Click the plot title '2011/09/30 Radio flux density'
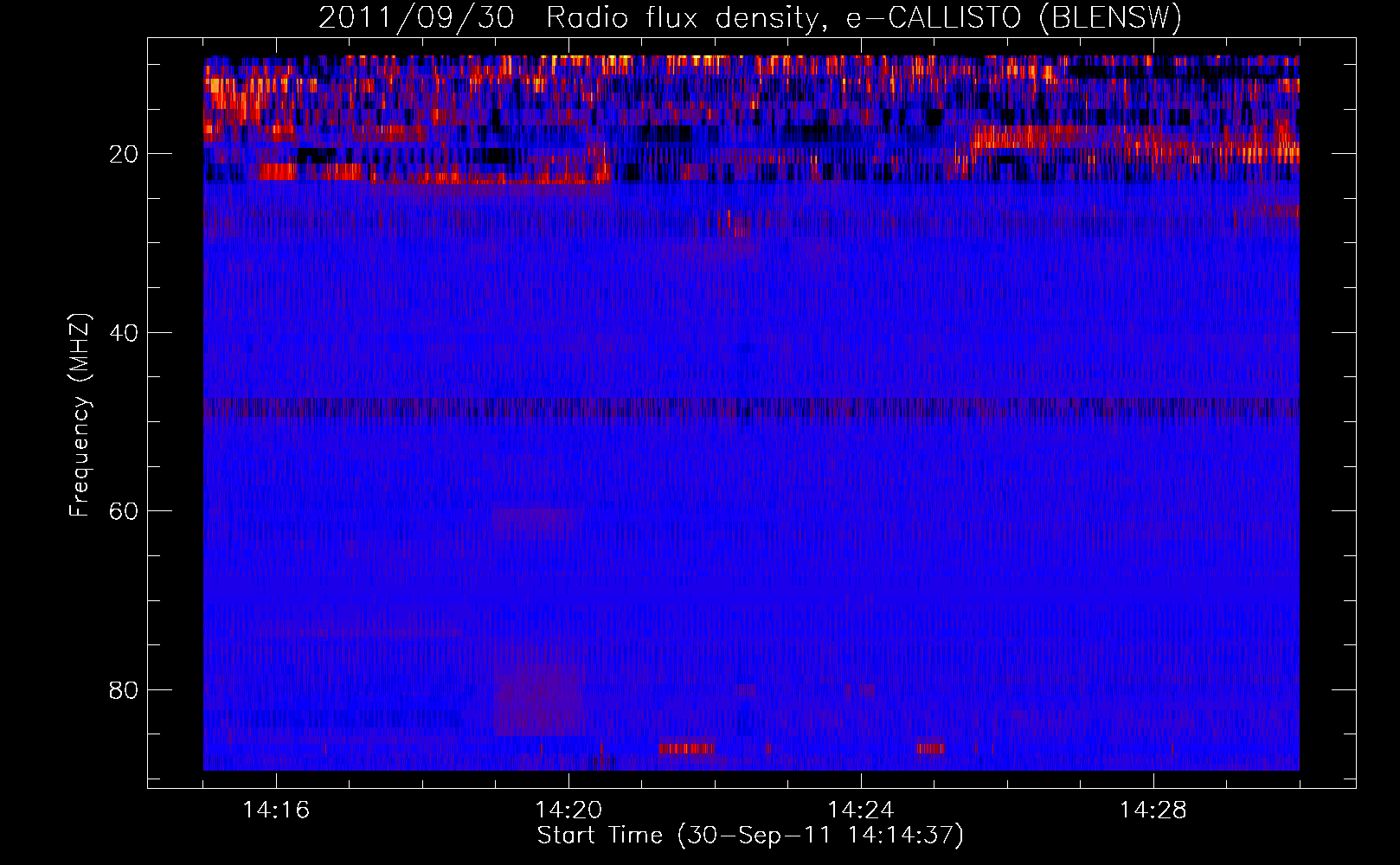1400x865 pixels. [750, 18]
